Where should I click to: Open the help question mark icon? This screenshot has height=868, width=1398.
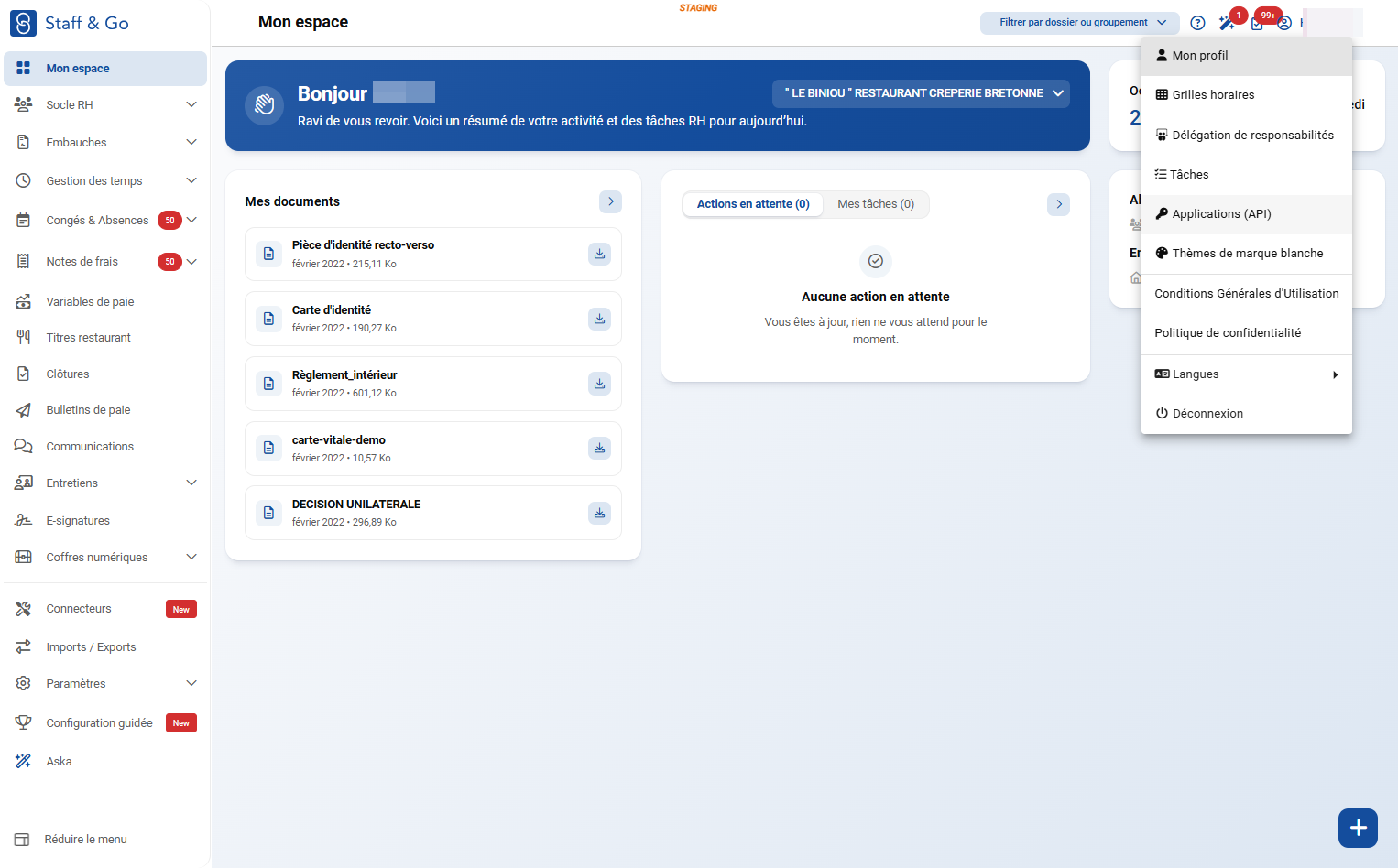1197,23
